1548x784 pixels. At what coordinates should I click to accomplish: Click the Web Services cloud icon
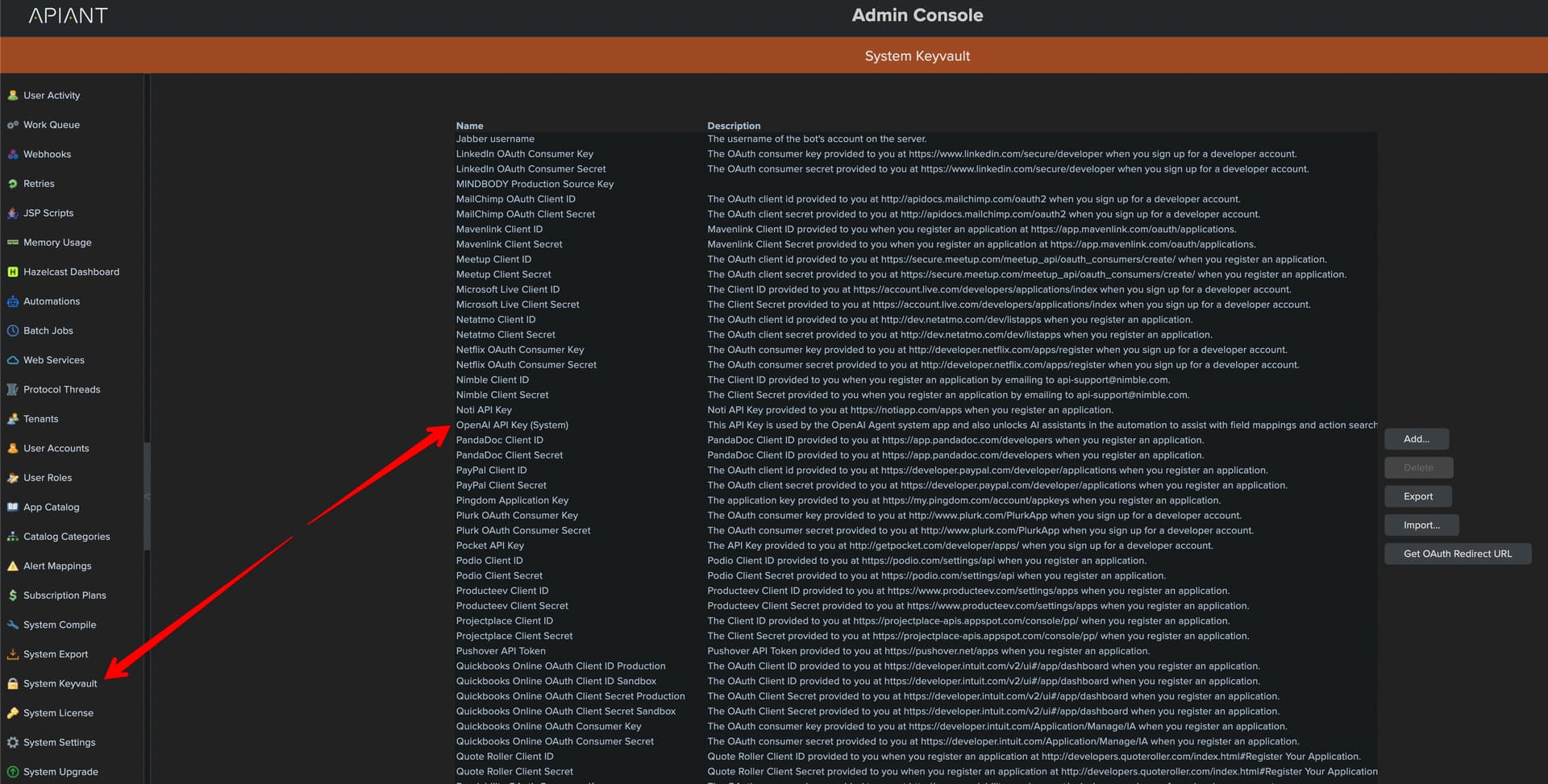13,360
